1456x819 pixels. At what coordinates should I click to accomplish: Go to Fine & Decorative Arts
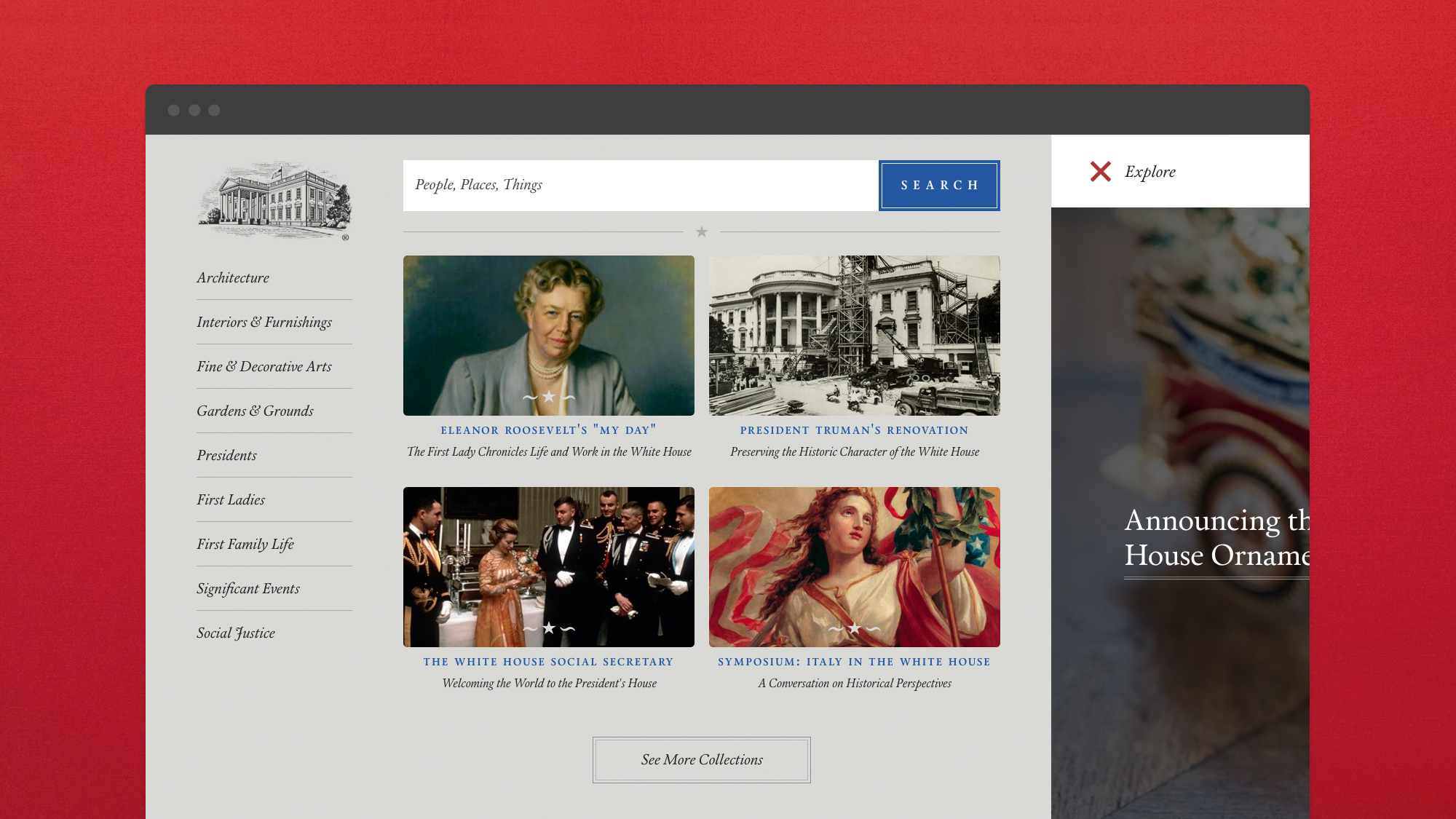pos(264,367)
